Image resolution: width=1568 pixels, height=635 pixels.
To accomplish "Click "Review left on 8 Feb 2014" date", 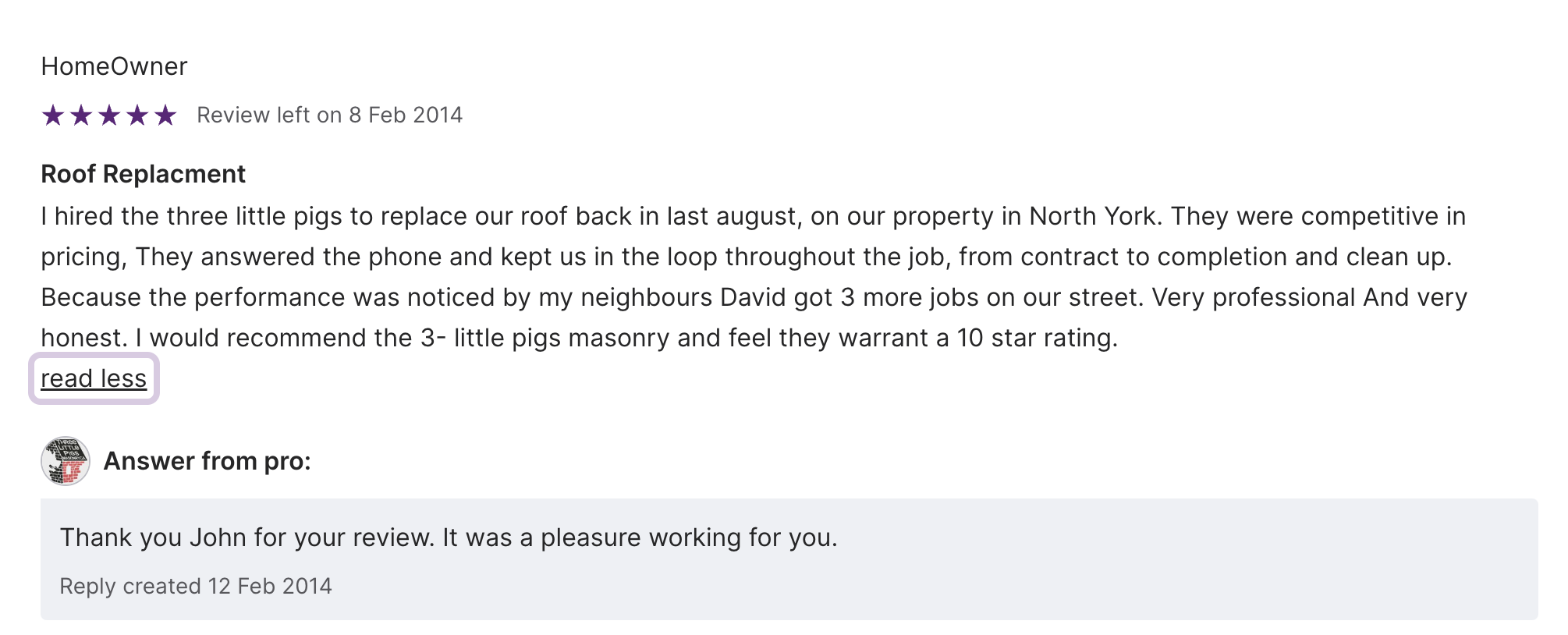I will (329, 115).
